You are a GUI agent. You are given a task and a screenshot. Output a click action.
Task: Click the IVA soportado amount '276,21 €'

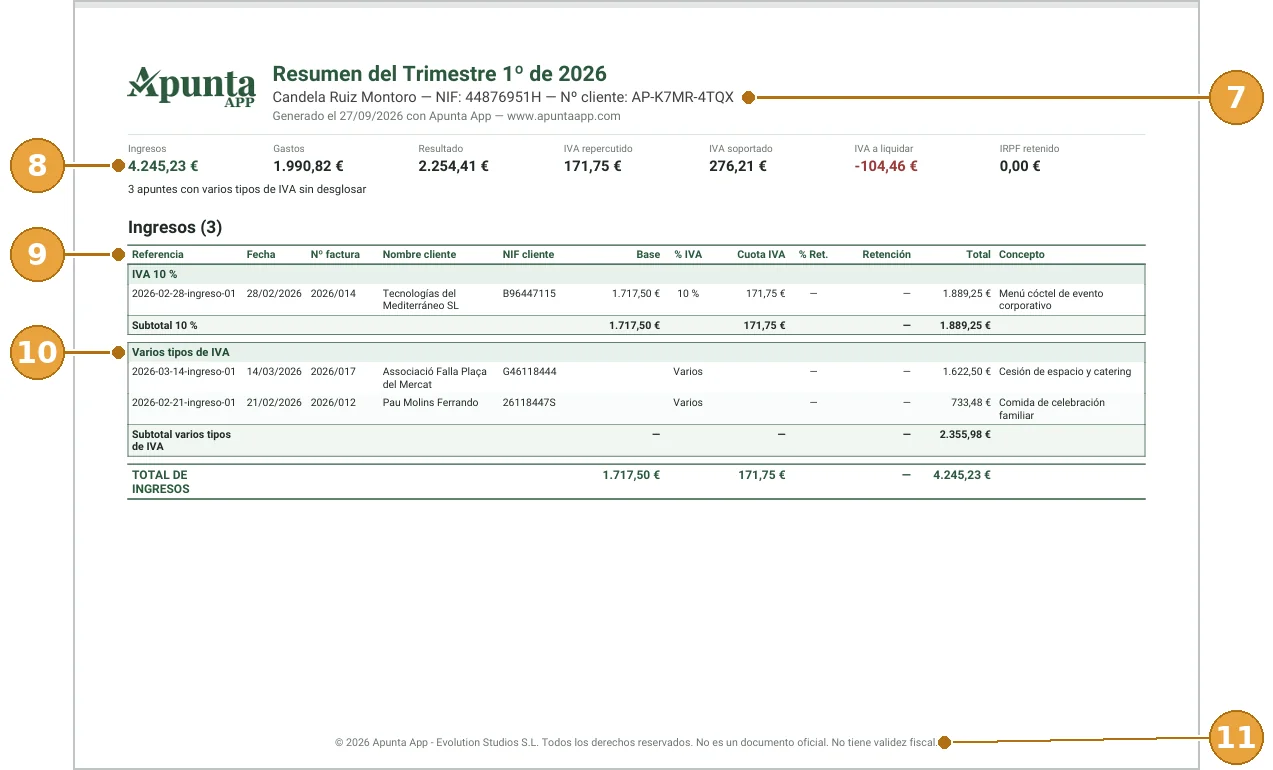coord(738,166)
